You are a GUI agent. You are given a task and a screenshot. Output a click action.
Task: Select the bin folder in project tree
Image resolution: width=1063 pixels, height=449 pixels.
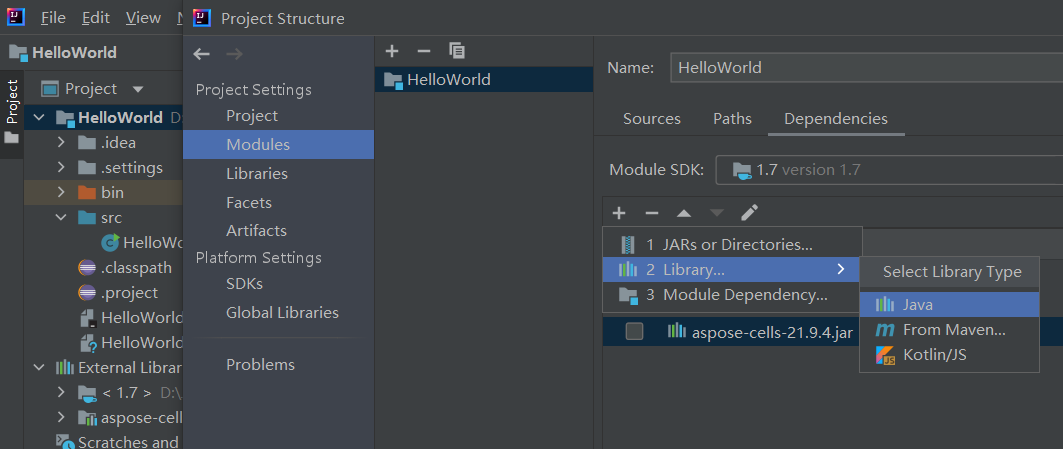(101, 193)
